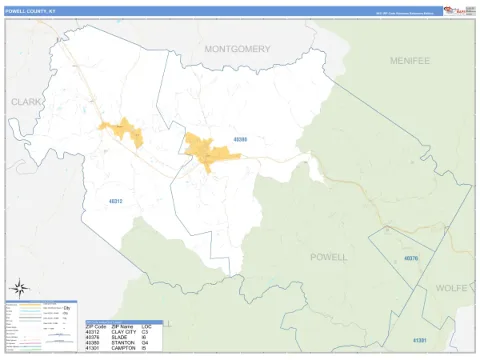Click the WOLFE county label

(x=451, y=288)
